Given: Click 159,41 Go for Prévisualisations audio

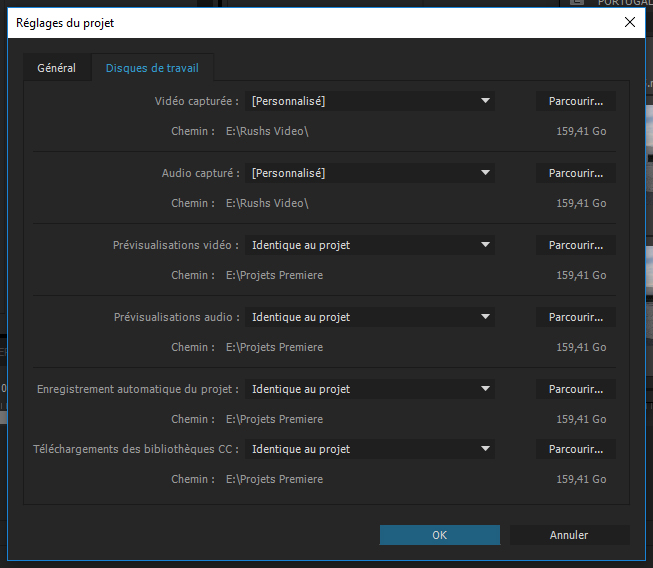Looking at the screenshot, I should tap(581, 347).
